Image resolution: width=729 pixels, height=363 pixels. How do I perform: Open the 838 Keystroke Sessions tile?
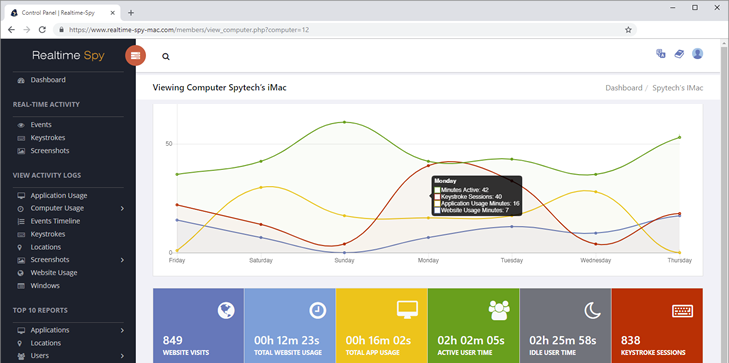point(657,325)
